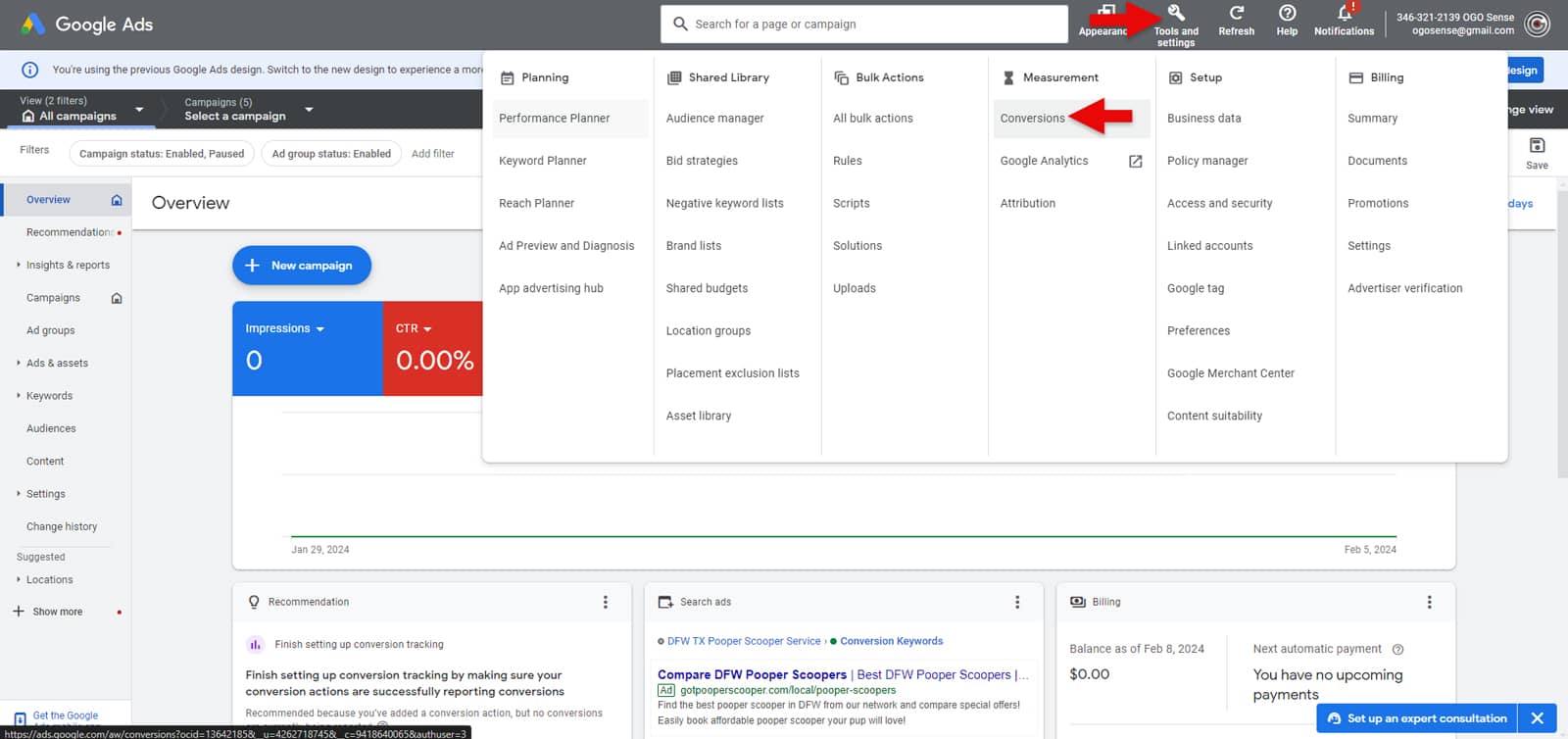Click Add filter link
This screenshot has width=1568, height=739.
(432, 154)
